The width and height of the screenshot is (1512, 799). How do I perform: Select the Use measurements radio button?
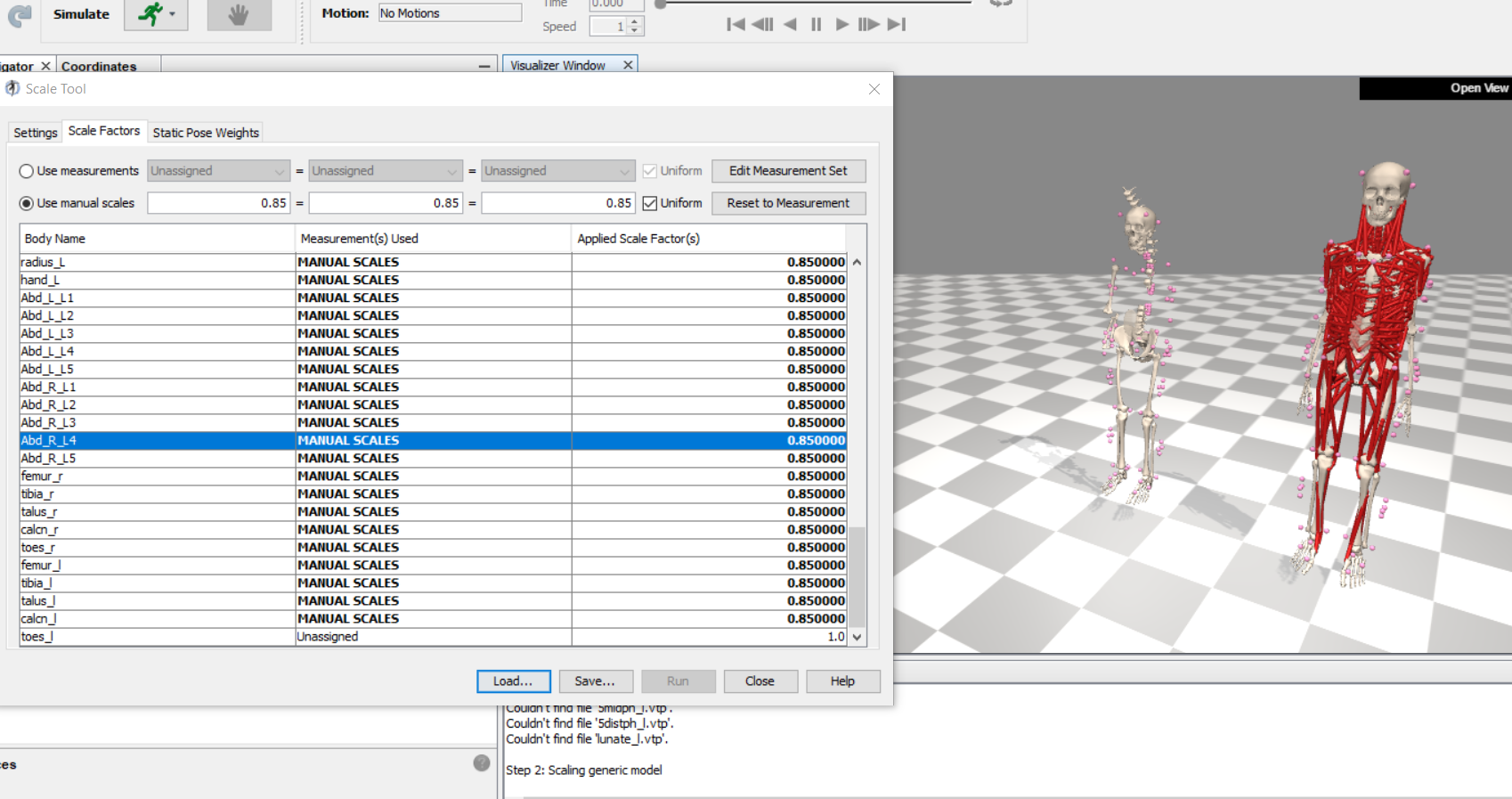point(27,171)
